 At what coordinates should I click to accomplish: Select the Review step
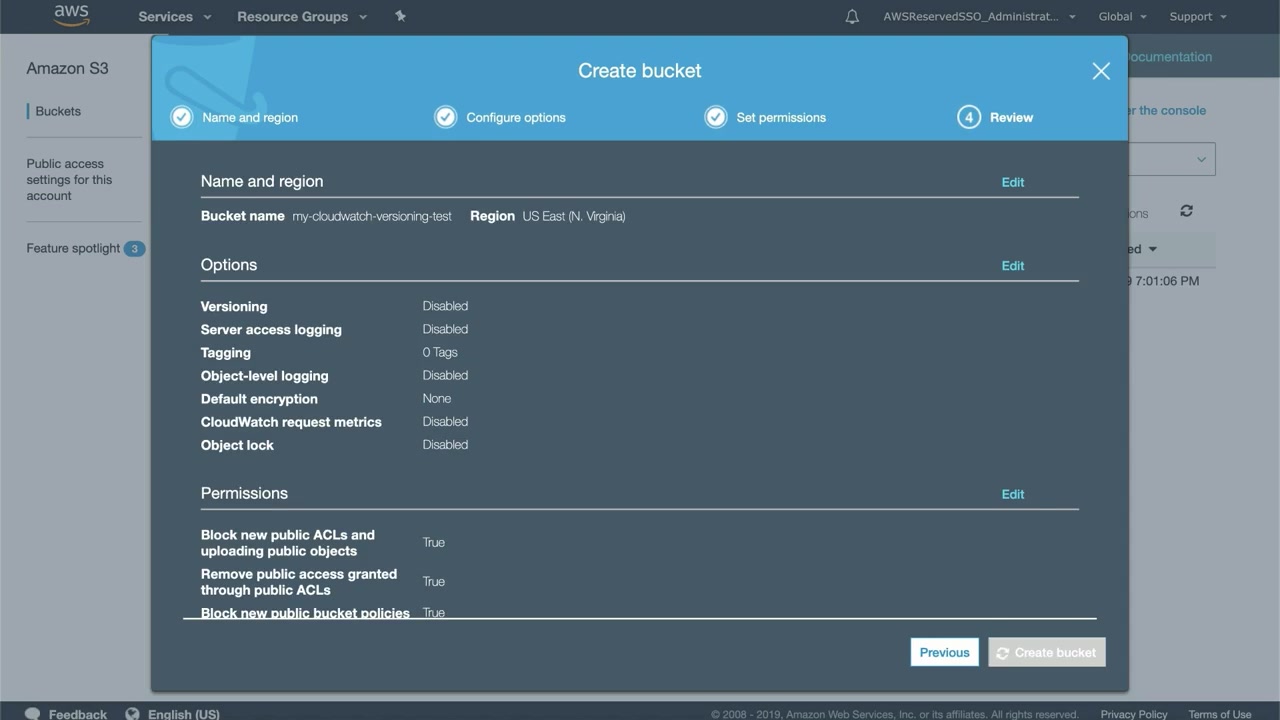pos(1011,117)
